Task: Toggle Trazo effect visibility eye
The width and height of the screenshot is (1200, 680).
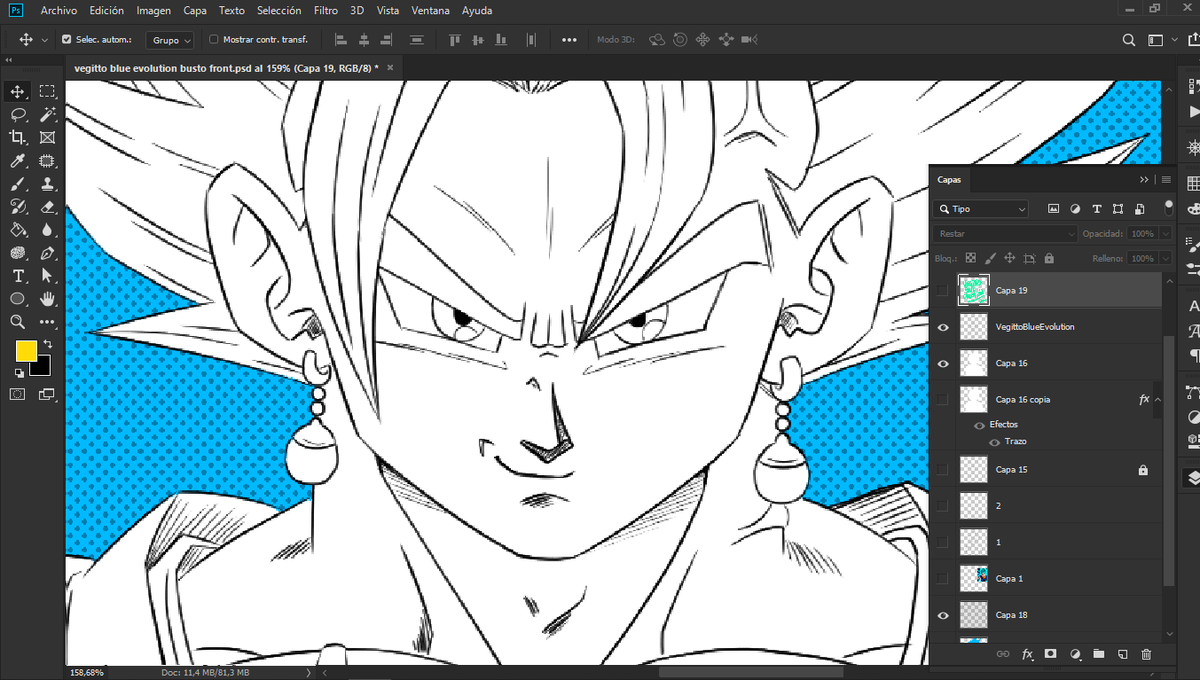Action: (994, 441)
